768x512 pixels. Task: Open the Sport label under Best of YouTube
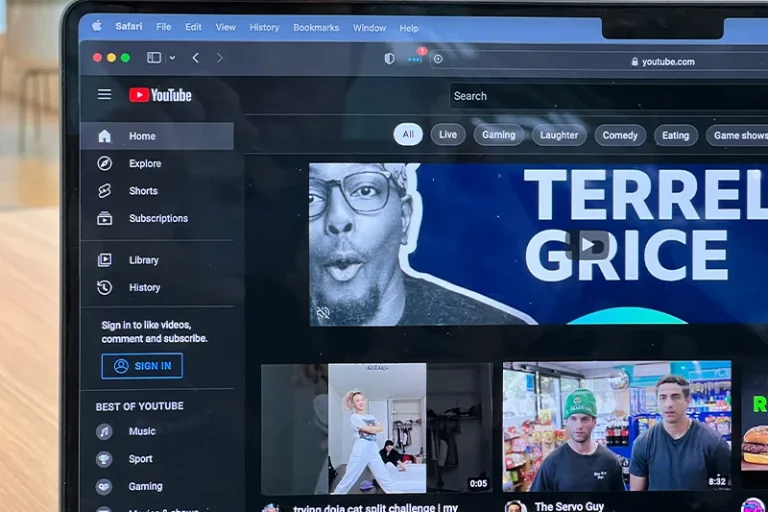[140, 459]
